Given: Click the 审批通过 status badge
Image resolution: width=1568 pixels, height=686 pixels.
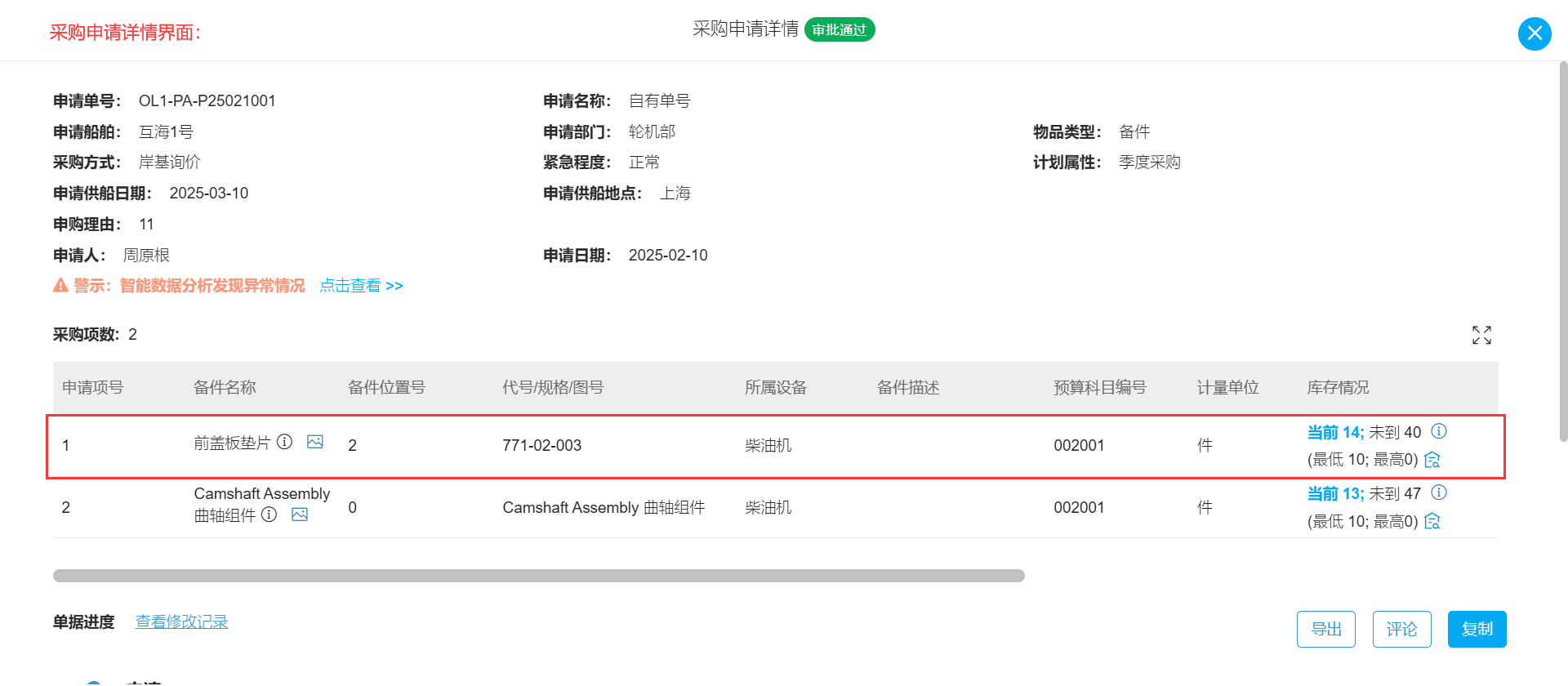Looking at the screenshot, I should tap(840, 29).
